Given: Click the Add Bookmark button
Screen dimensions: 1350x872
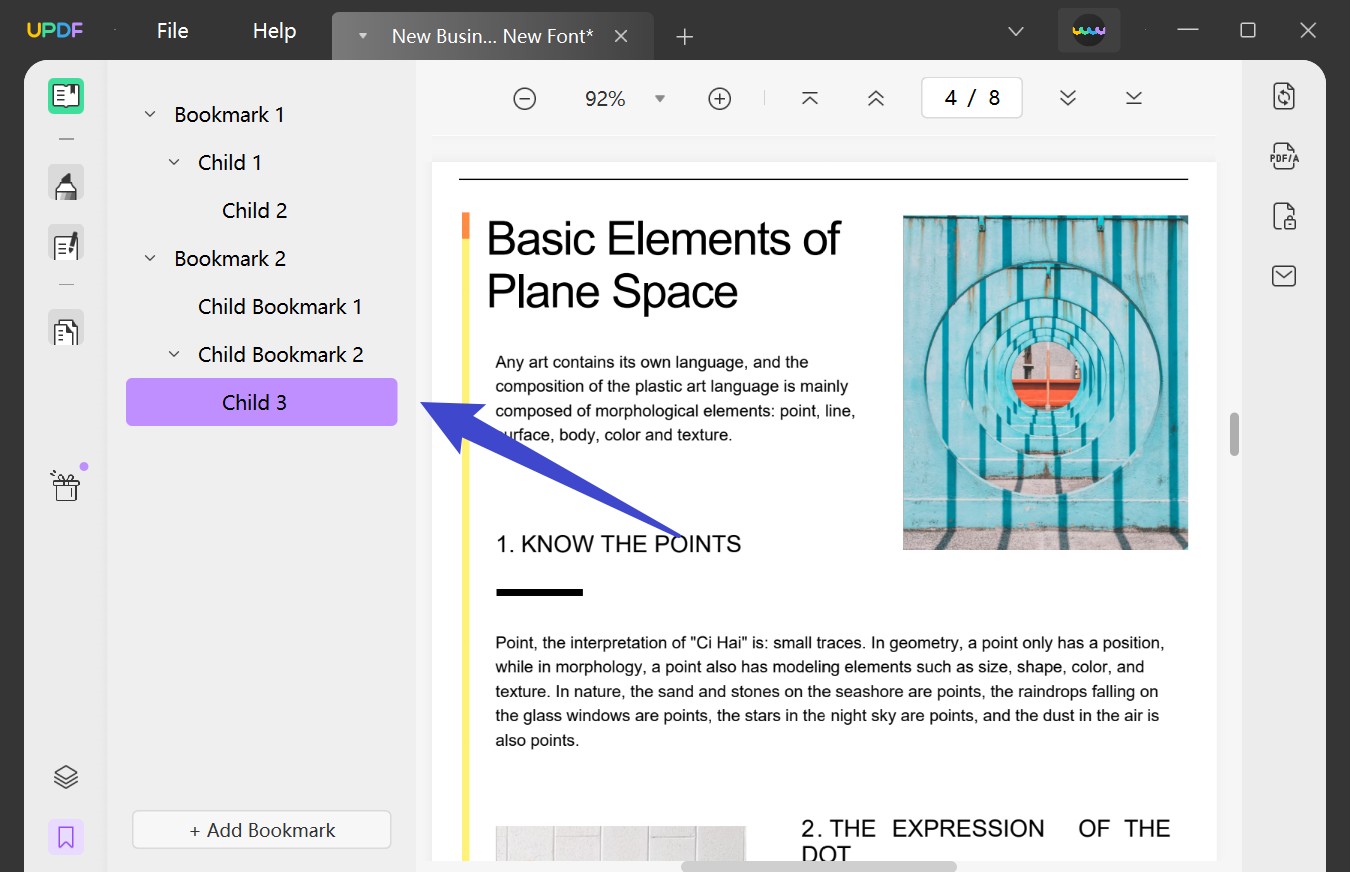Looking at the screenshot, I should [x=262, y=830].
